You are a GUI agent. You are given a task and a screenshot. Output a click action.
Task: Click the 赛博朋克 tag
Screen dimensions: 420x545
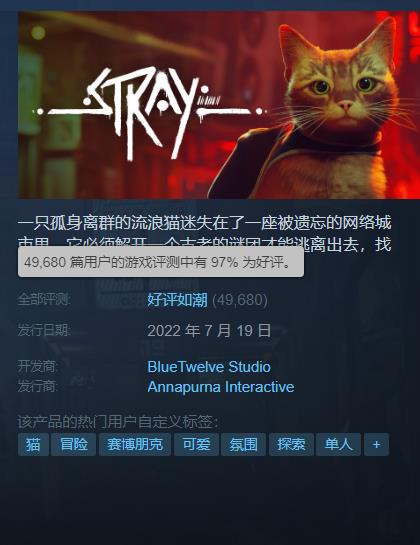coord(135,444)
